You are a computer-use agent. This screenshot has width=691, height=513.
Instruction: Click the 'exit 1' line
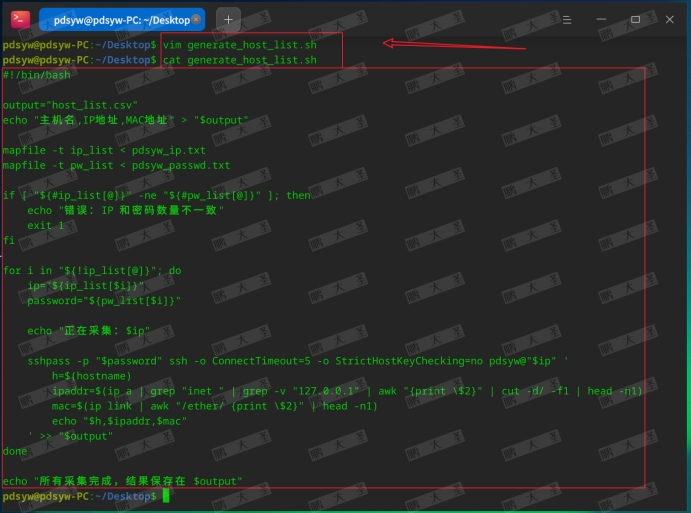(x=45, y=225)
